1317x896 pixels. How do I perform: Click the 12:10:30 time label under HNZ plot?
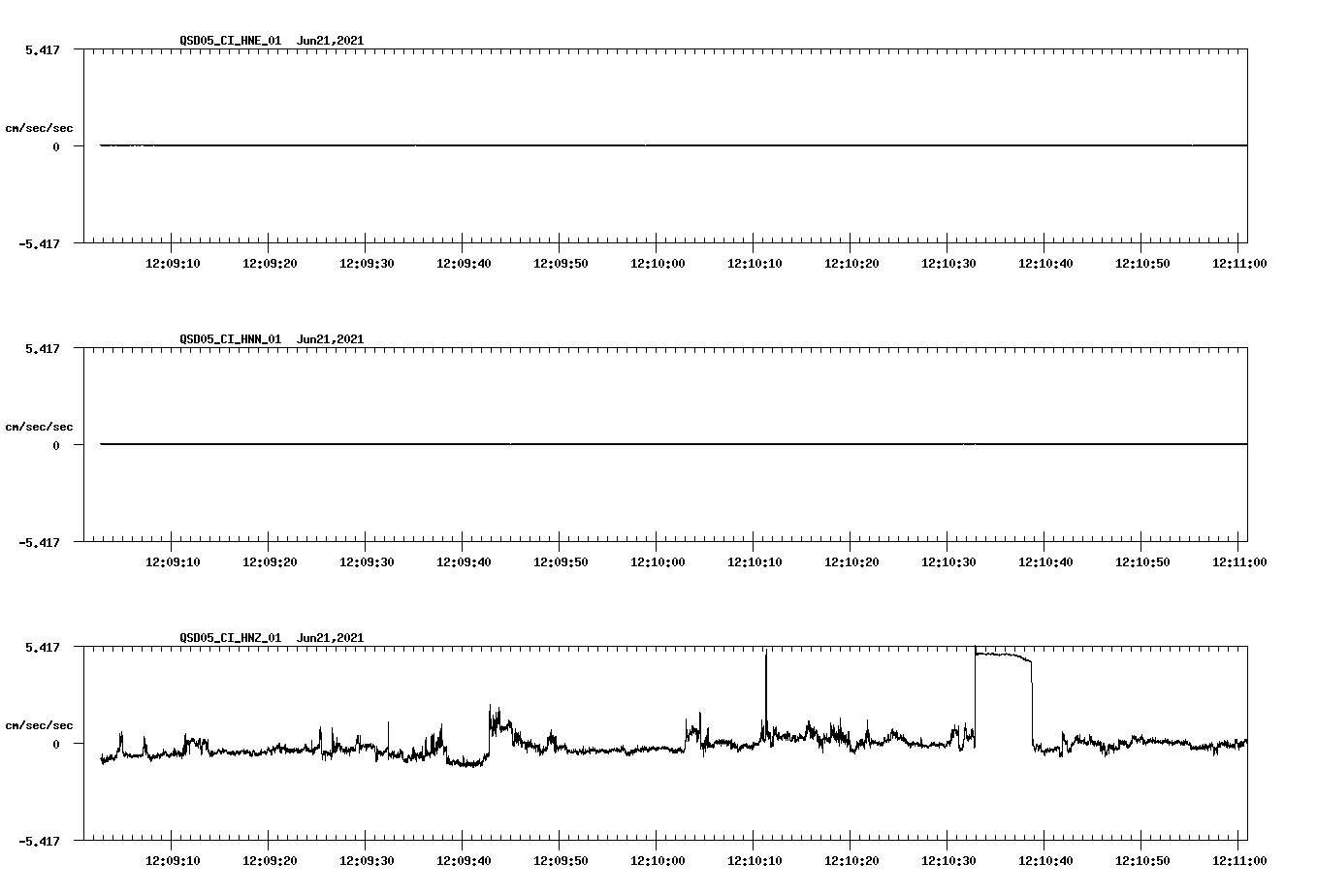tap(948, 860)
